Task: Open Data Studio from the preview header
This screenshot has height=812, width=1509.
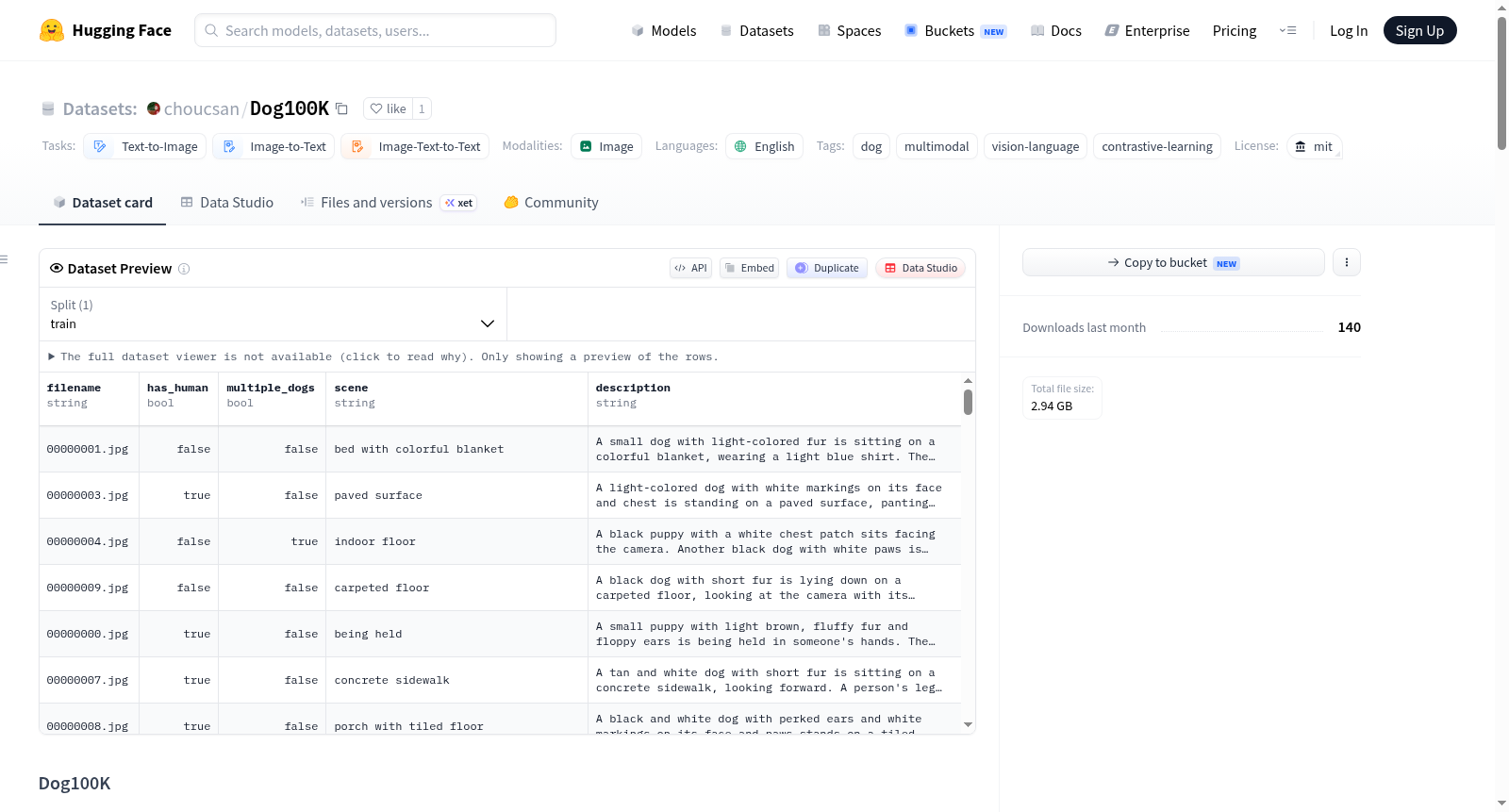Action: pos(920,268)
